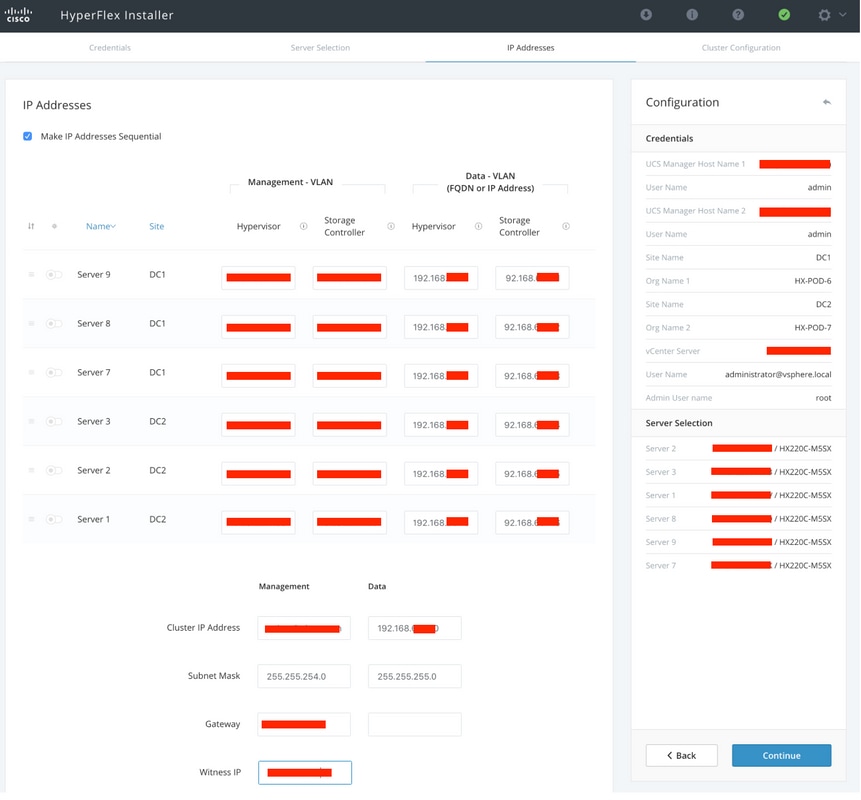Click Server 9 management storage controller field
The width and height of the screenshot is (861, 800).
coord(349,278)
